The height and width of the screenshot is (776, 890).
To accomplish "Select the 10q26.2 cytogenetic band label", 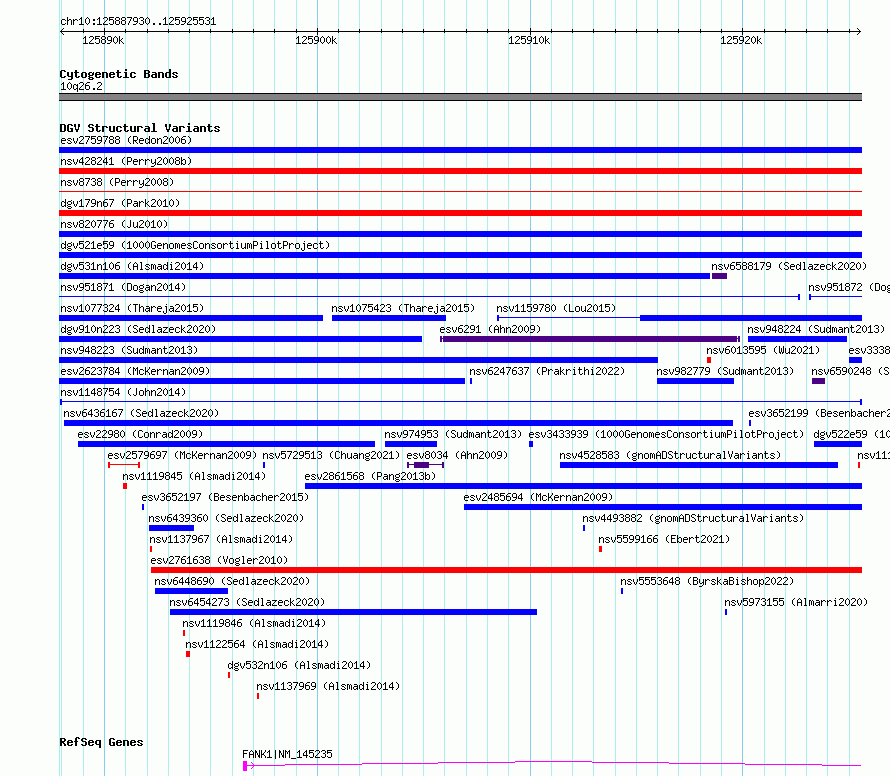I will point(81,86).
